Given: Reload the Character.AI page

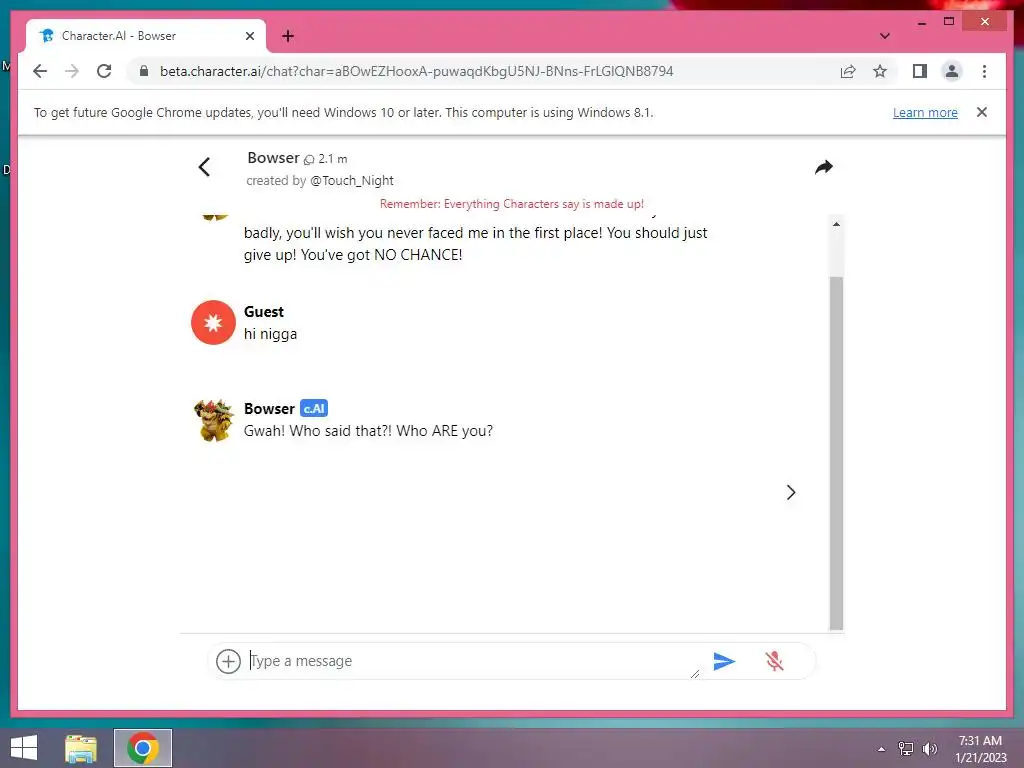Looking at the screenshot, I should (x=104, y=71).
